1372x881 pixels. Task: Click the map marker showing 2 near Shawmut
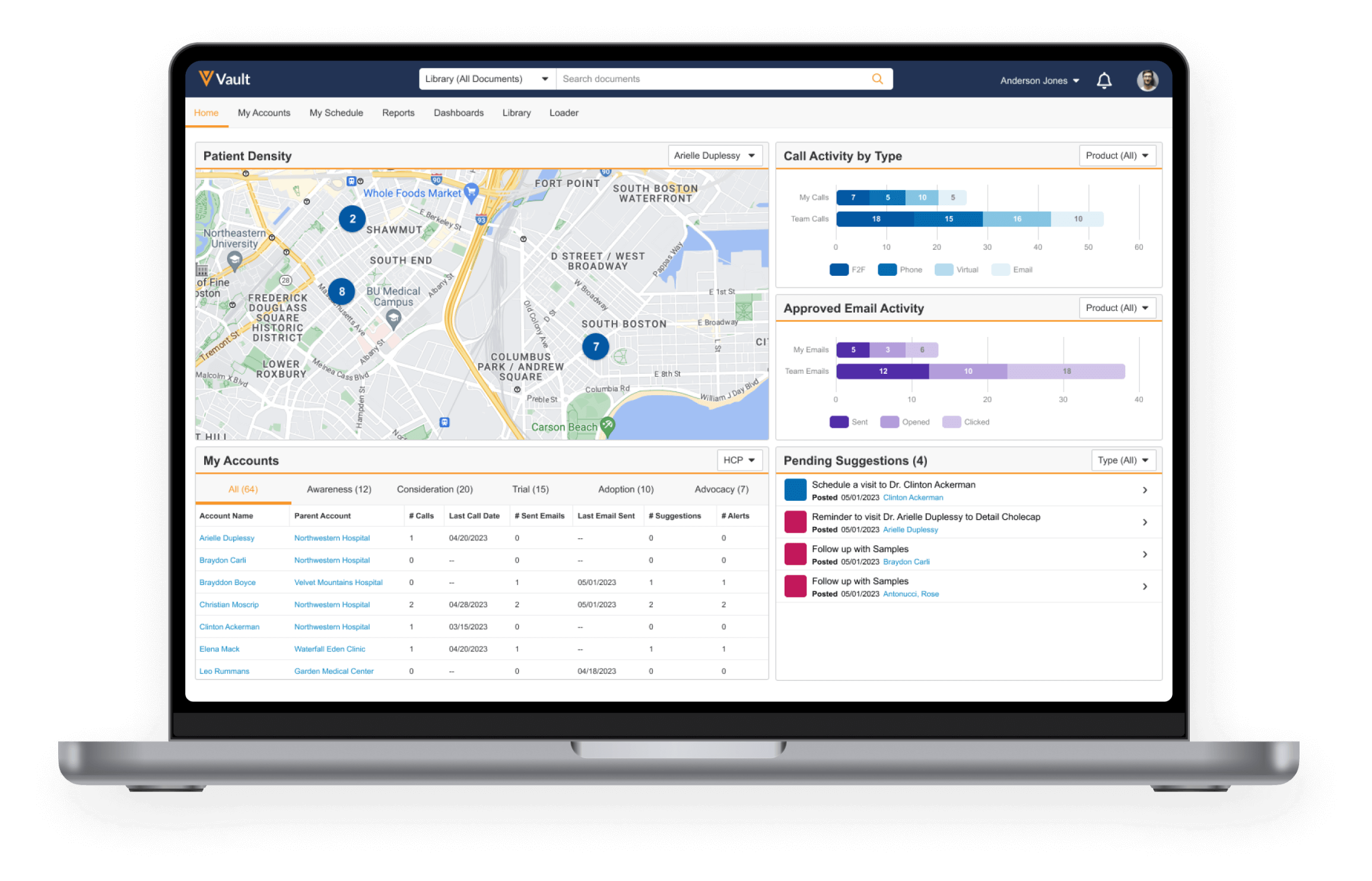click(351, 219)
